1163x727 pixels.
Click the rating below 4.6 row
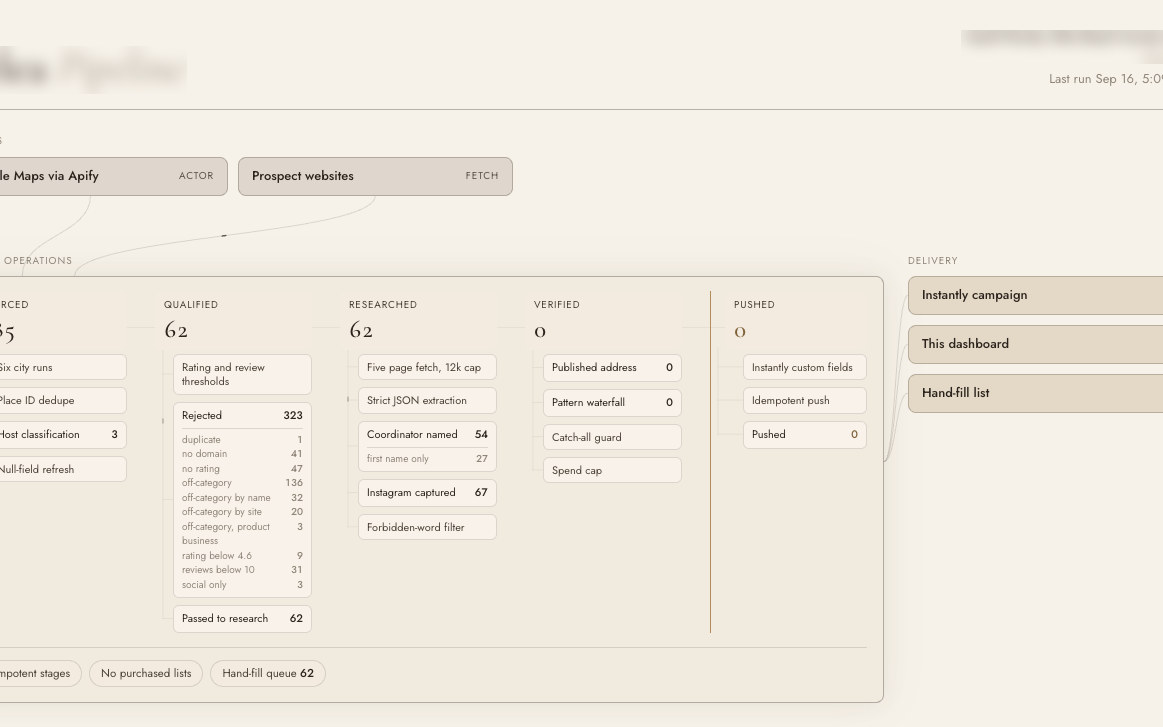pyautogui.click(x=243, y=556)
